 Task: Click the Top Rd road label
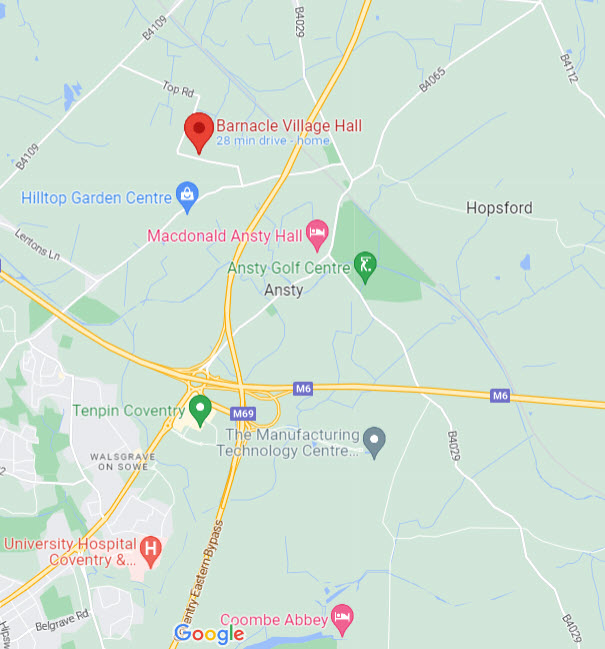coord(178,89)
